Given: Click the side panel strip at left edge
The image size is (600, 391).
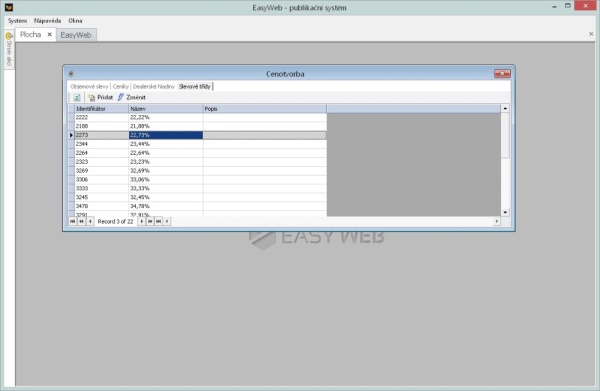Looking at the screenshot, I should (x=9, y=51).
